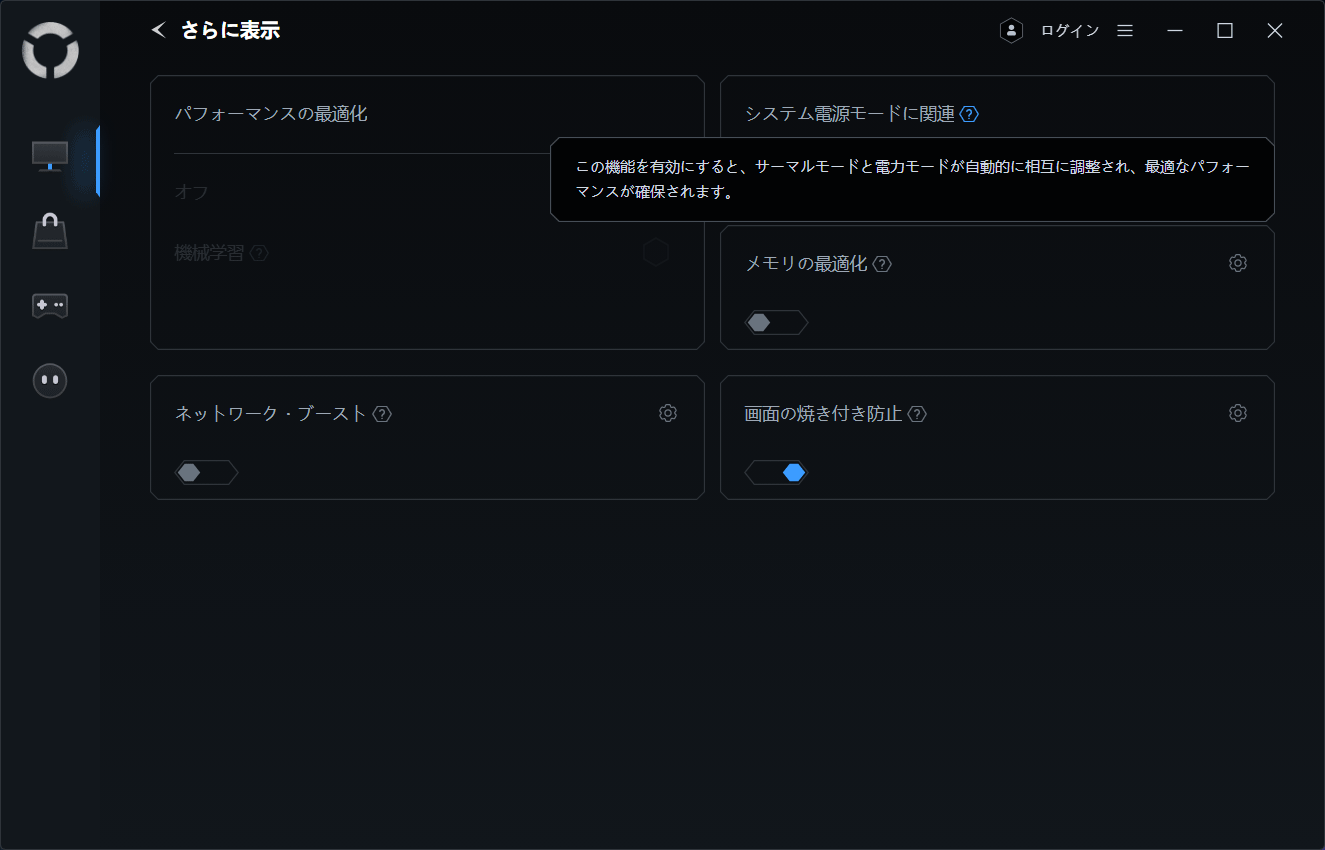Screen dimensions: 1325x850
Task: Open the game controller page in sidebar
Action: point(50,305)
